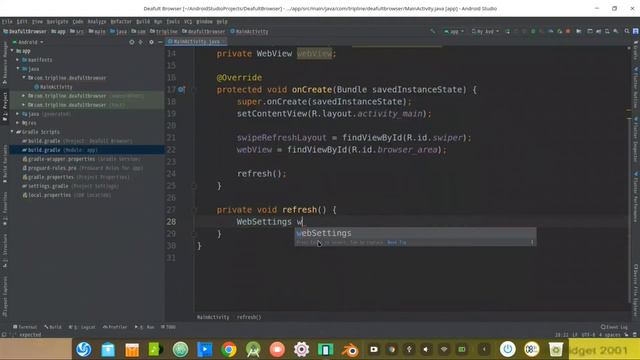Click the red Stop icon in toolbar
The width and height of the screenshot is (640, 360).
(568, 31)
